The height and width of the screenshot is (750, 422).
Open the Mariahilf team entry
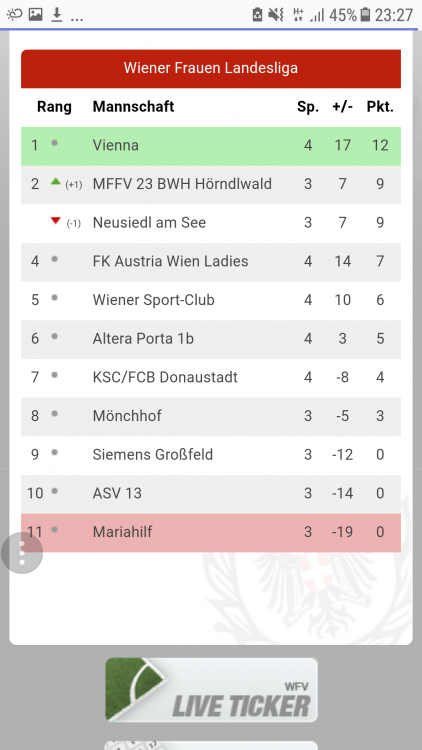click(211, 533)
